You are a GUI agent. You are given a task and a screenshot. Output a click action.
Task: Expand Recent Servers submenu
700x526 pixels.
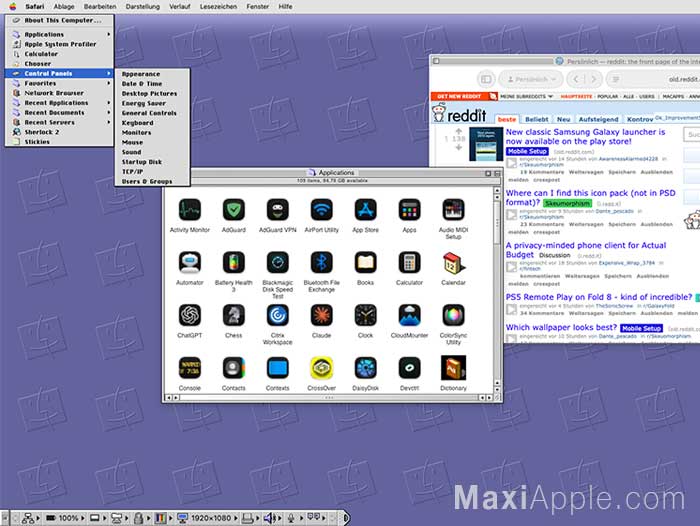tap(59, 122)
